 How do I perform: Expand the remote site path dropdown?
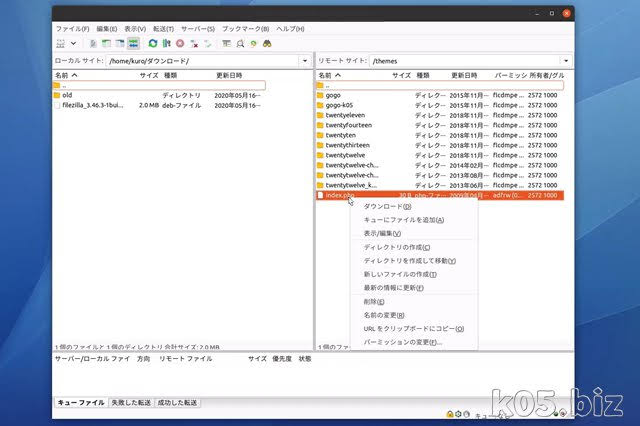pyautogui.click(x=566, y=61)
